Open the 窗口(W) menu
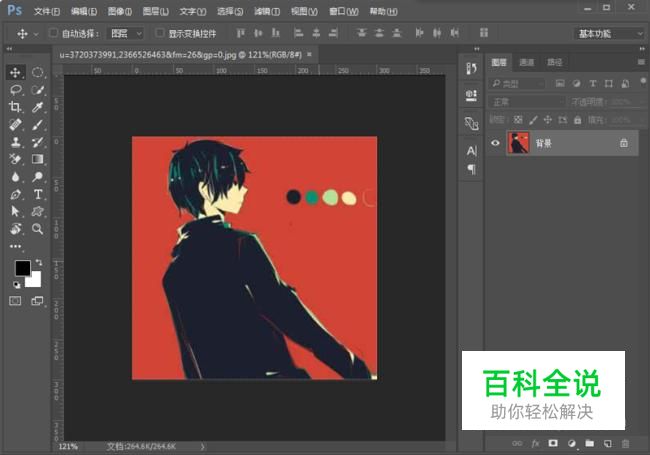The height and width of the screenshot is (455, 650). click(344, 12)
